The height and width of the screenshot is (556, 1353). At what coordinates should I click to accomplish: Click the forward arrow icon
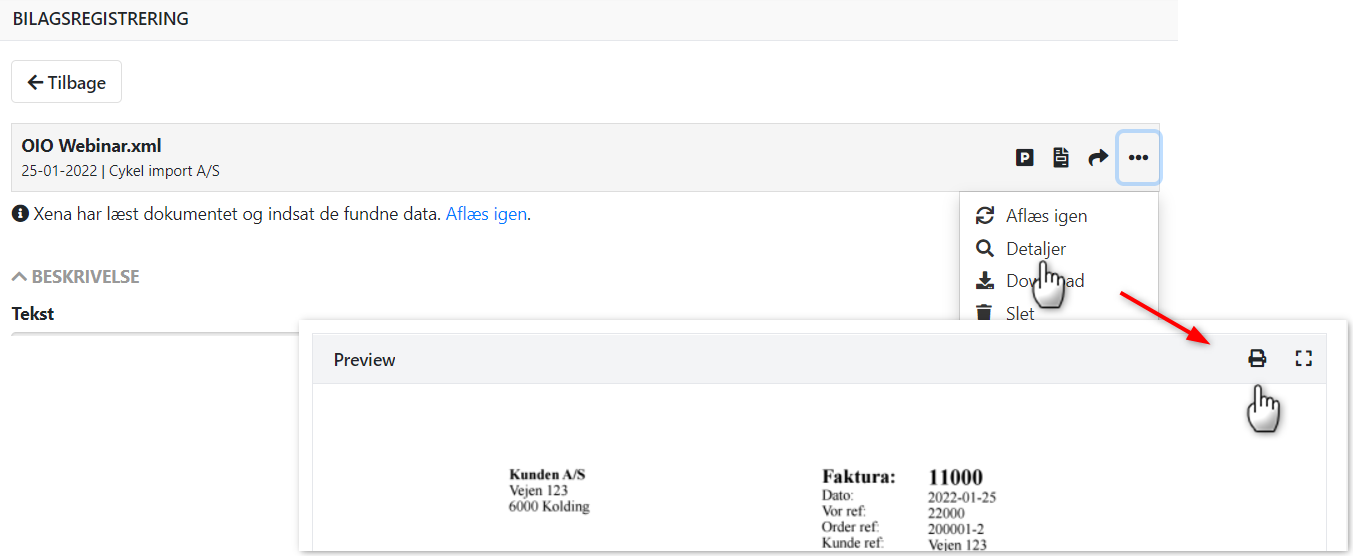(x=1098, y=157)
